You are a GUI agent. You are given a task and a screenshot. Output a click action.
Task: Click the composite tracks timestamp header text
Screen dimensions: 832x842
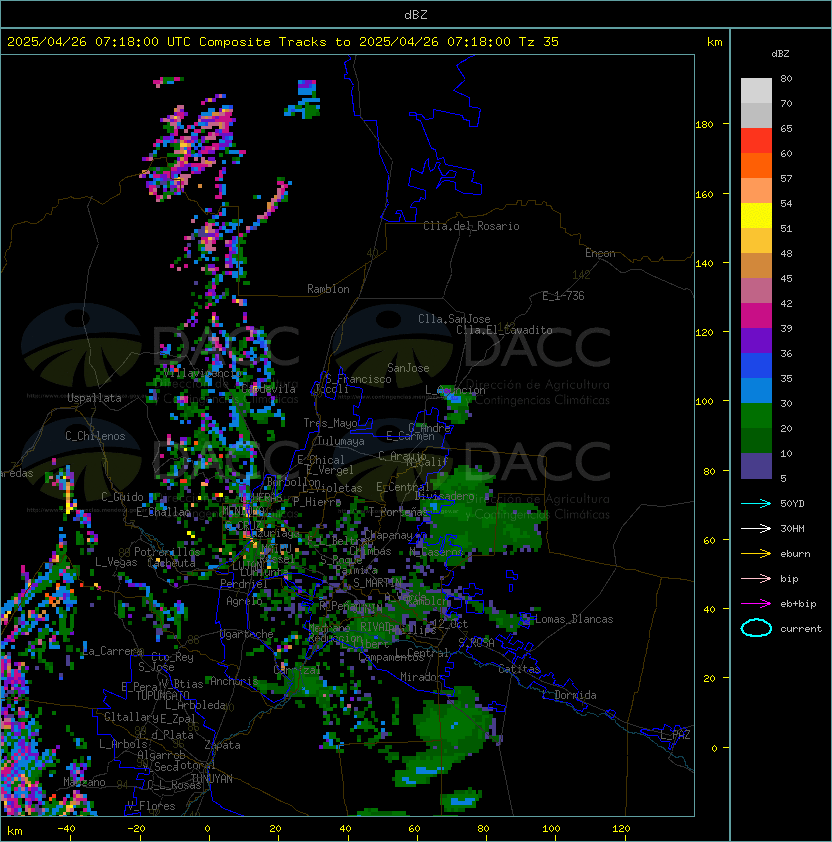point(283,42)
